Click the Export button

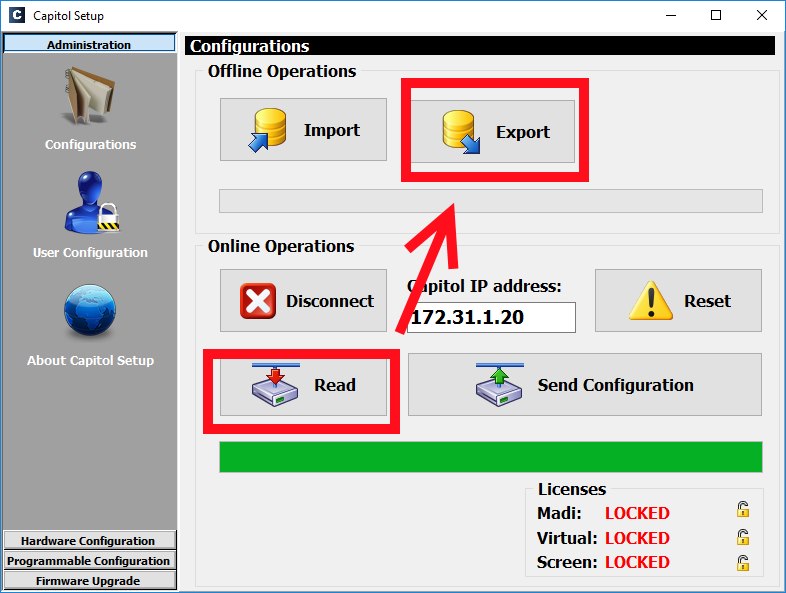(492, 131)
